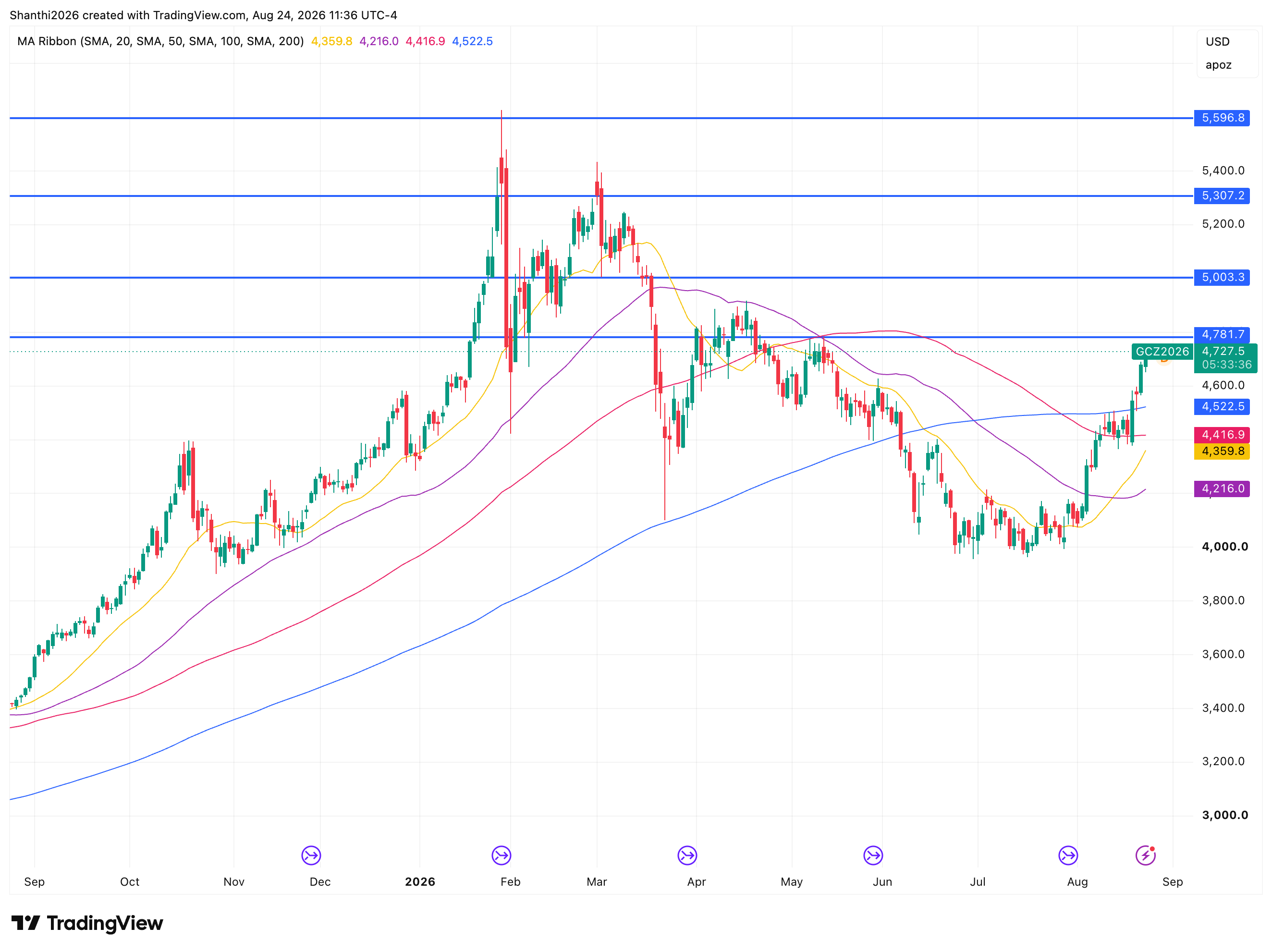Viewport: 1272px width, 952px height.
Task: Click the Mar label on time axis
Action: [596, 882]
